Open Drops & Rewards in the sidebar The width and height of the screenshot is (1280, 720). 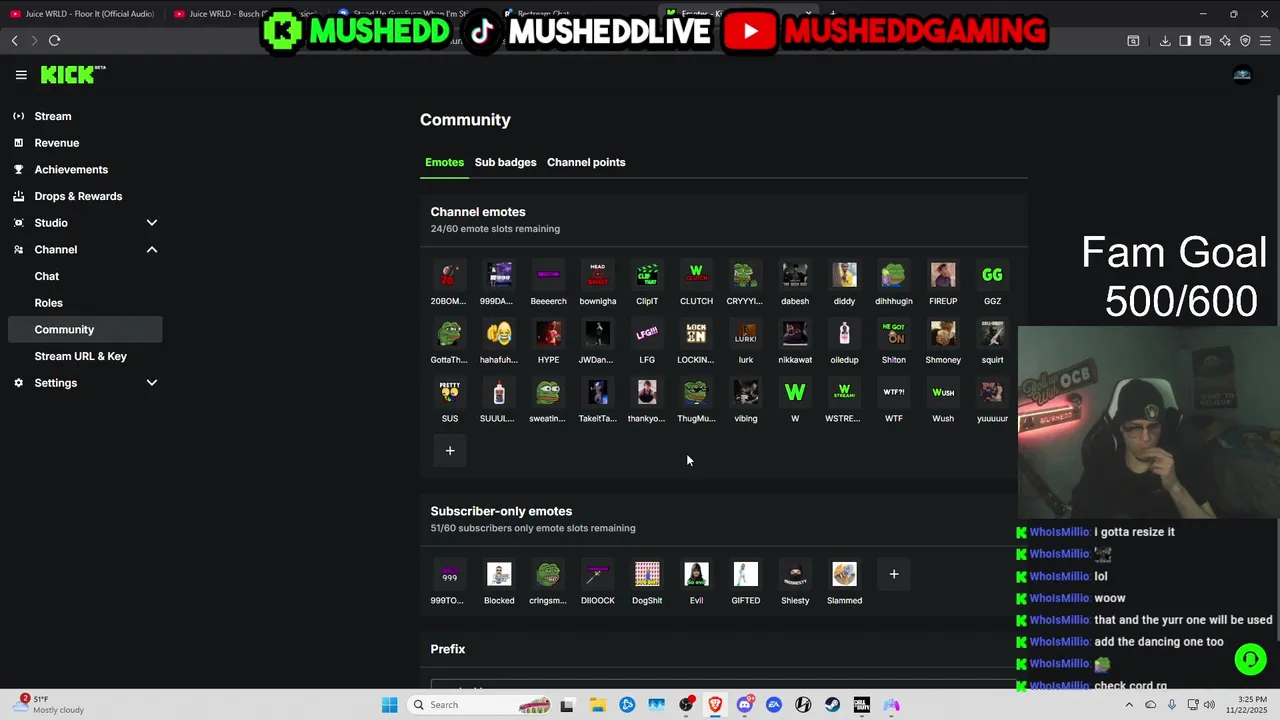[84, 196]
